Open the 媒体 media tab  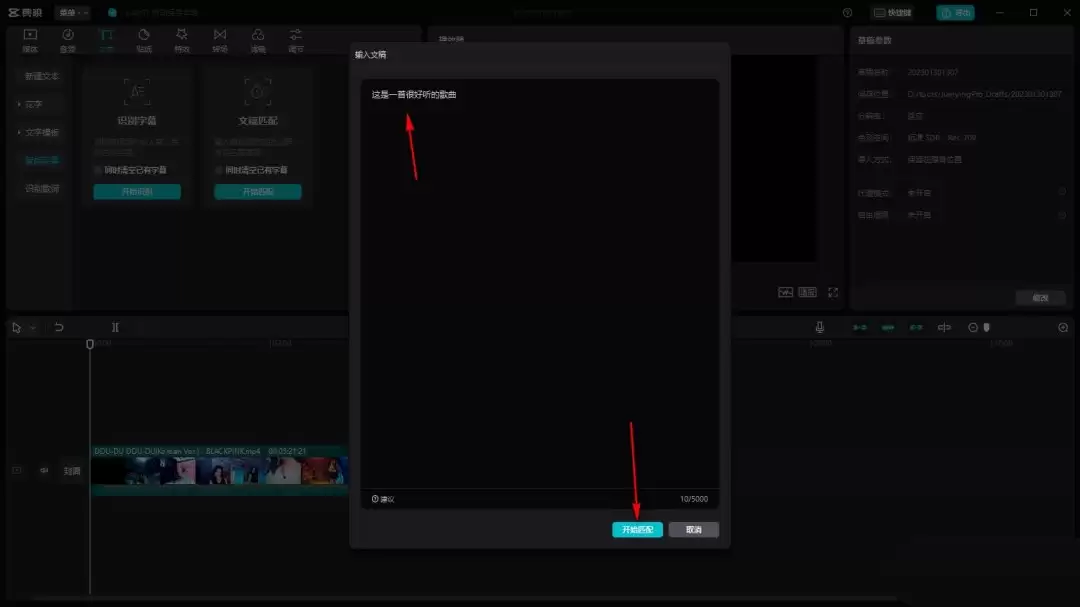pyautogui.click(x=30, y=40)
